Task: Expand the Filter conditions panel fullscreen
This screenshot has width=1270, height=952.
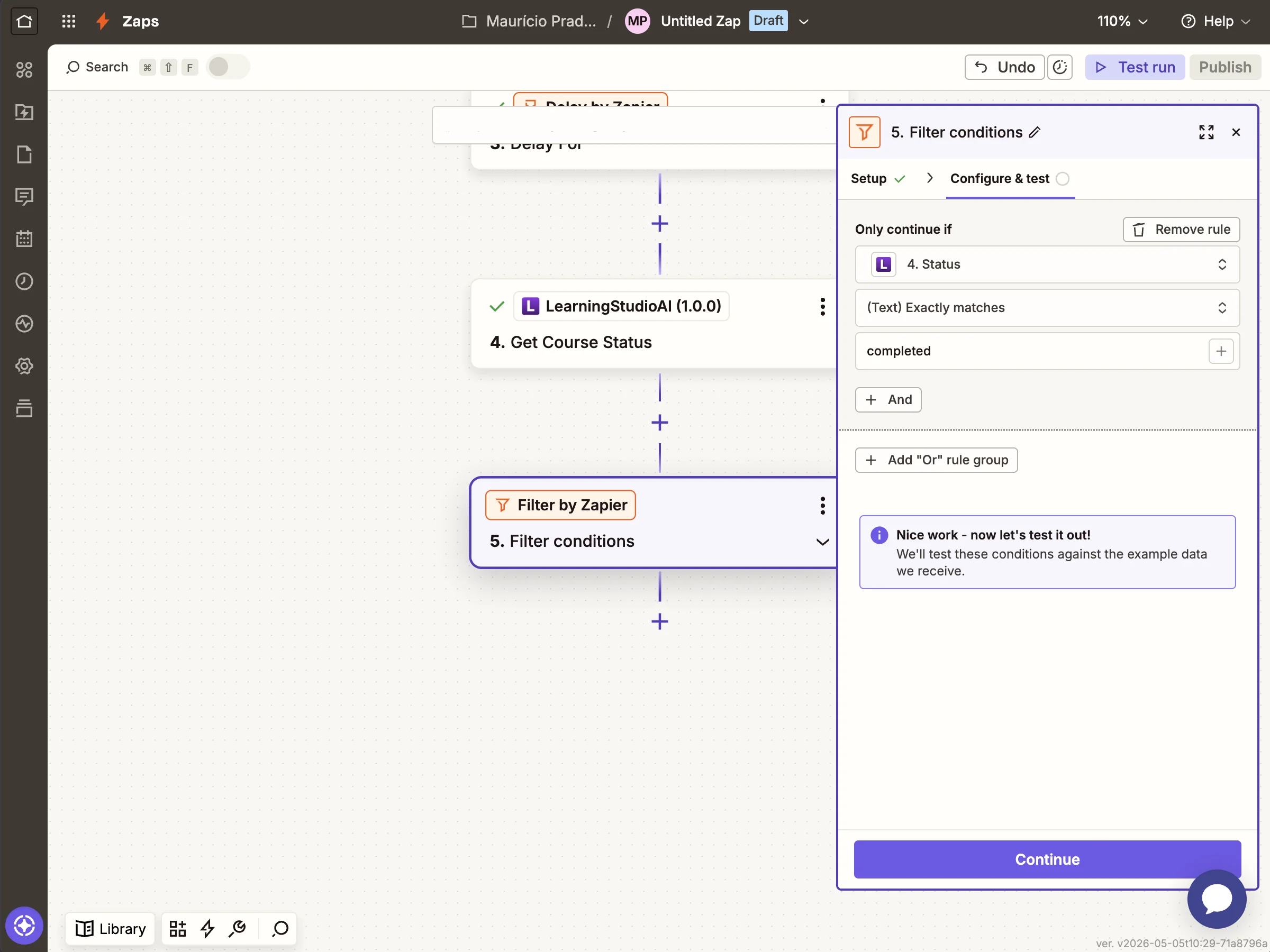Action: [1206, 133]
